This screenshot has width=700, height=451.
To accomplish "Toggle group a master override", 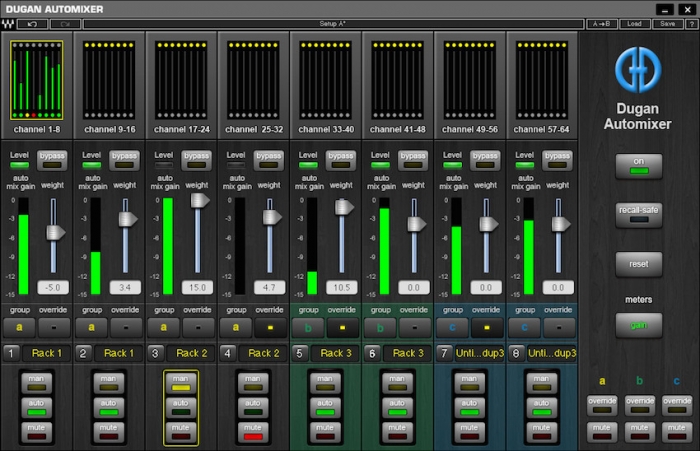I will coord(602,405).
